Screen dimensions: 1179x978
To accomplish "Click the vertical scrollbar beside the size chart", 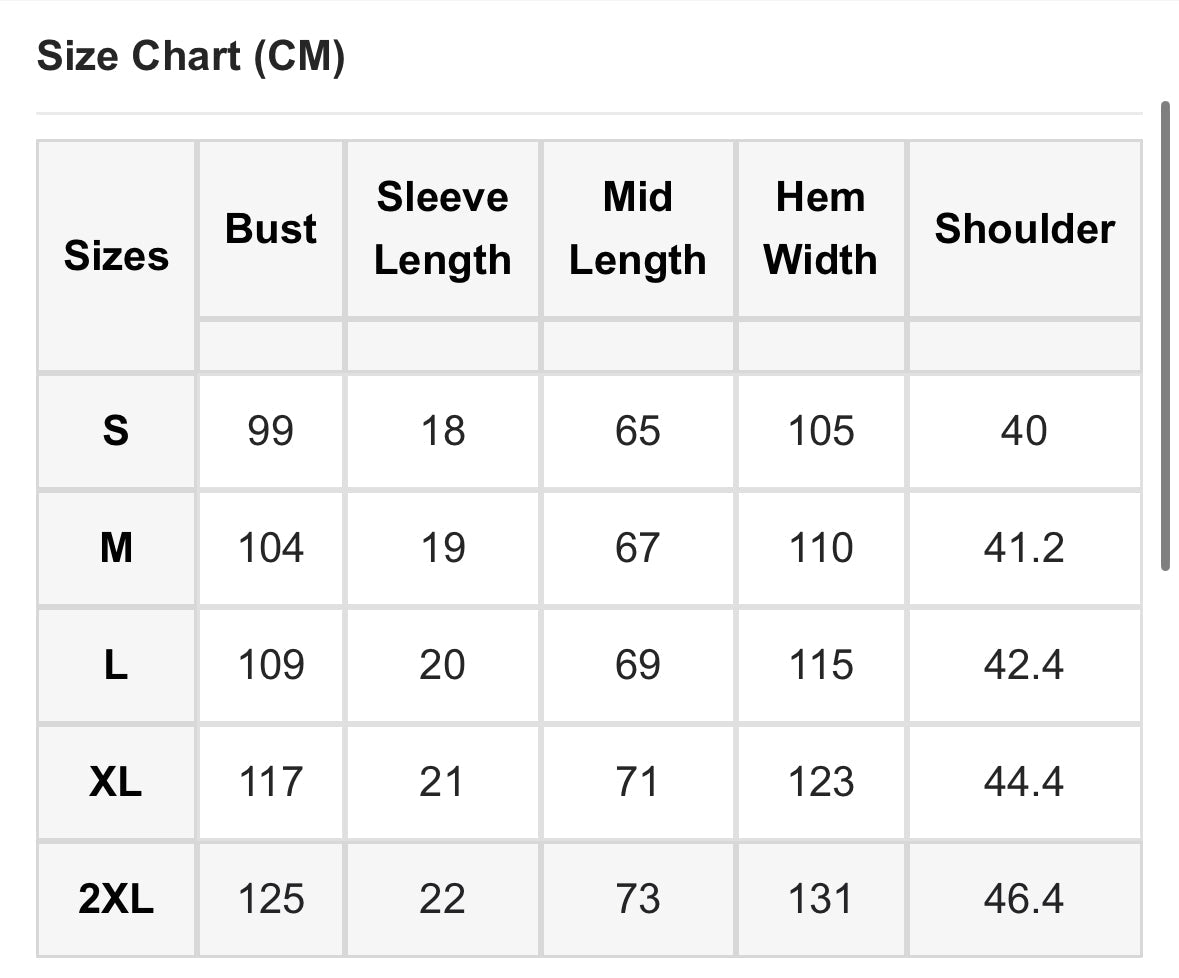I will tap(1165, 335).
